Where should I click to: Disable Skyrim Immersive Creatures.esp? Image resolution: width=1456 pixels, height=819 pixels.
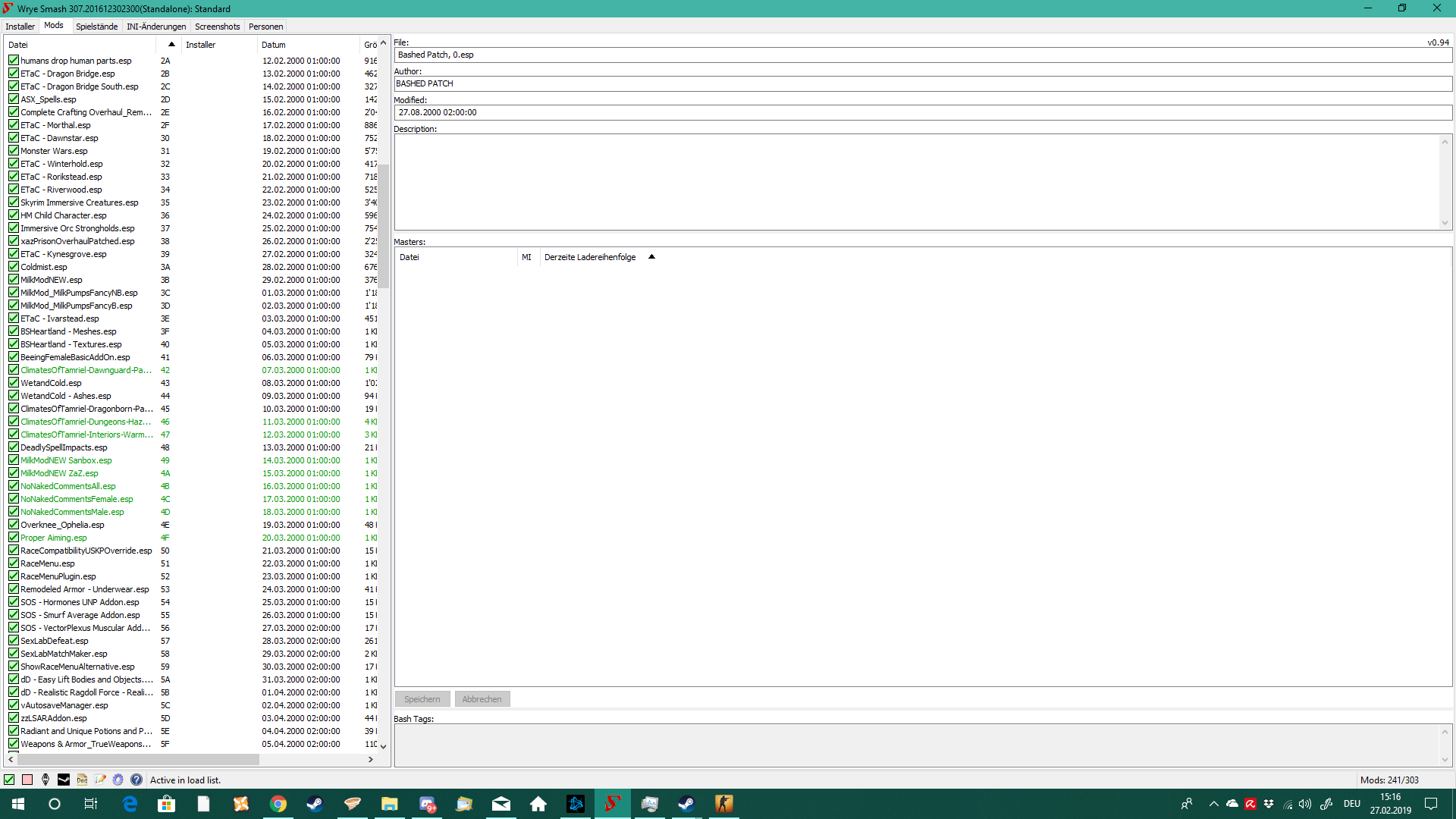coord(14,202)
